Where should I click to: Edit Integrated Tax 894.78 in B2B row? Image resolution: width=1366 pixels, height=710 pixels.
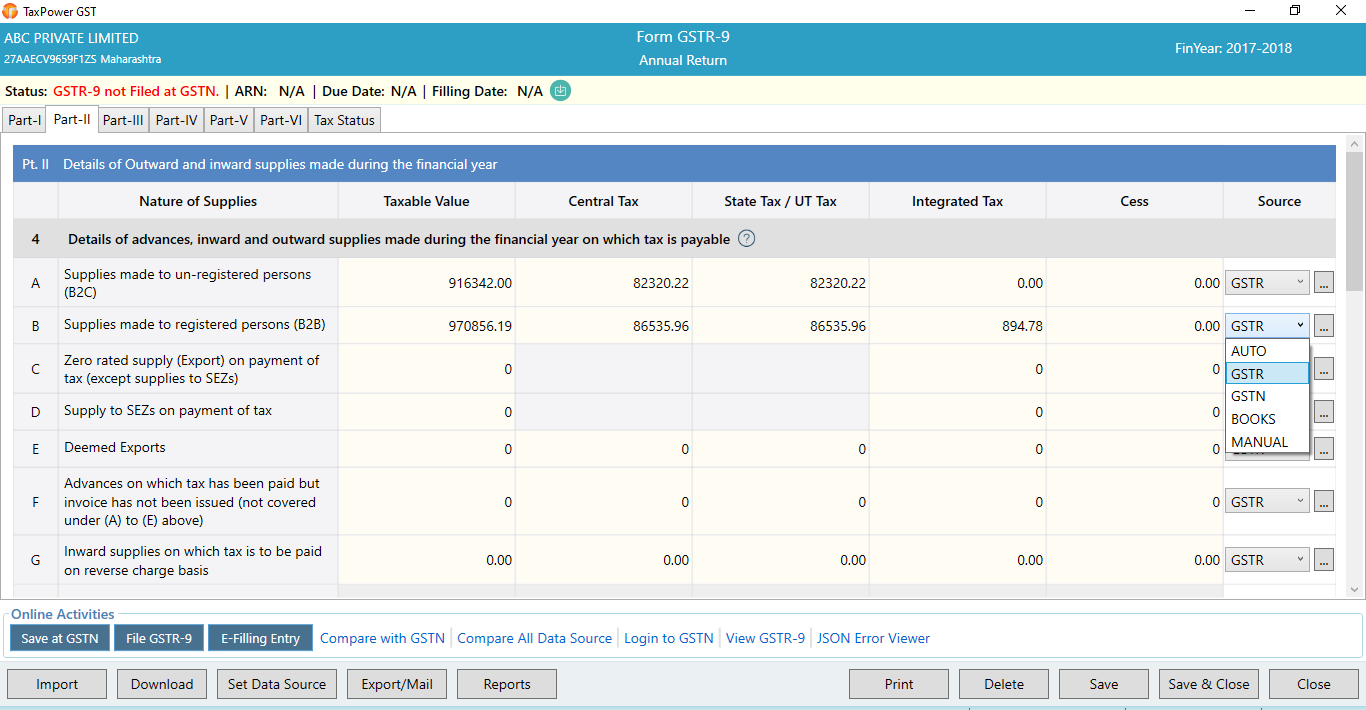pyautogui.click(x=958, y=326)
